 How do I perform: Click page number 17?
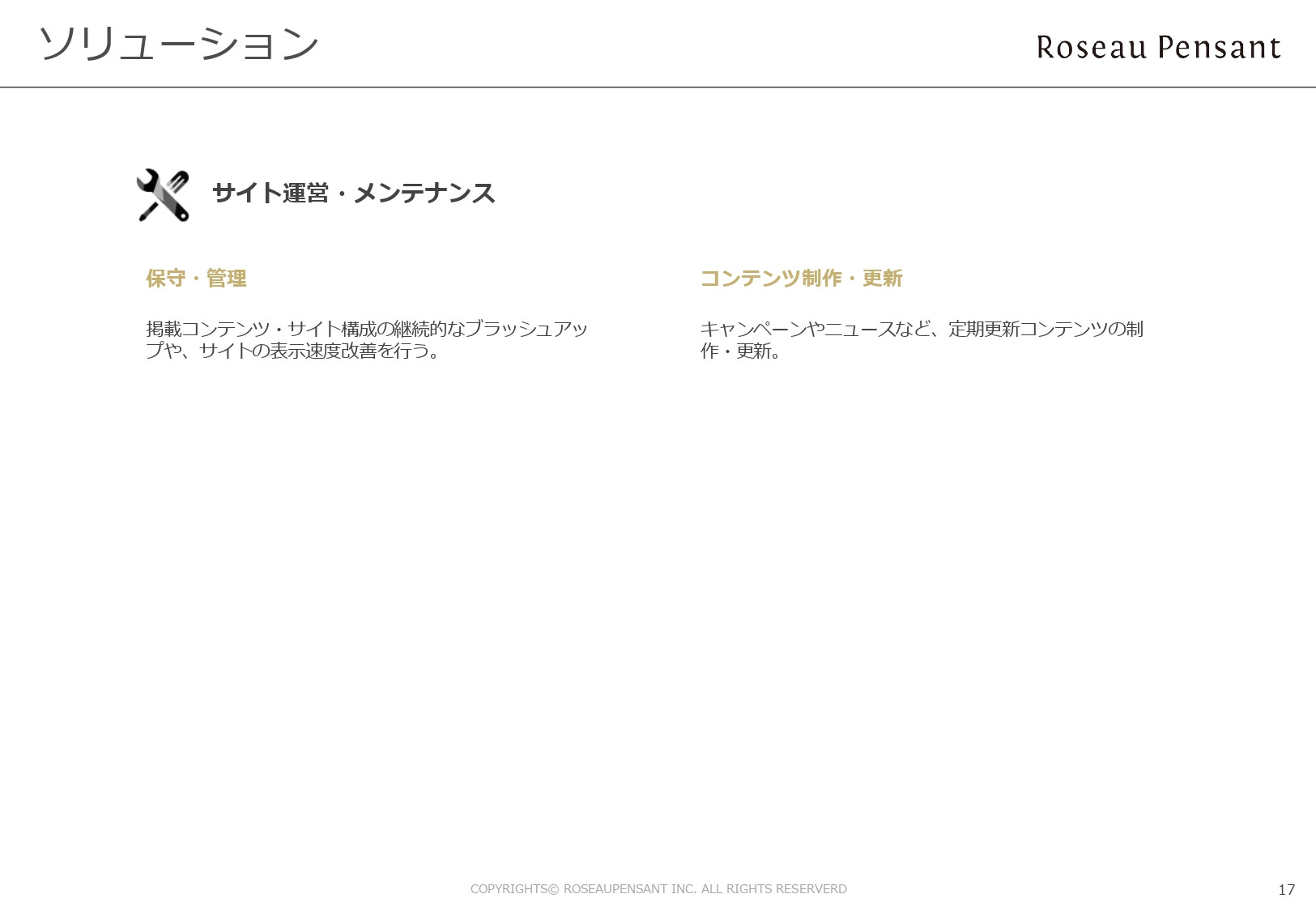(1288, 890)
